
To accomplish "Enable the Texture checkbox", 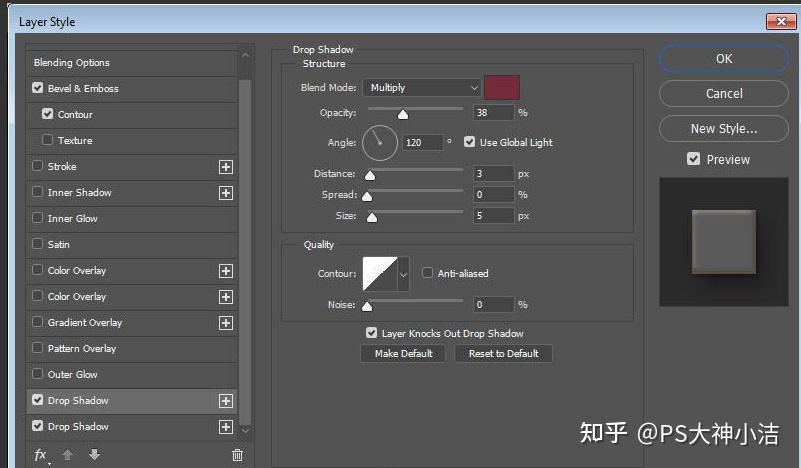I will coord(48,139).
